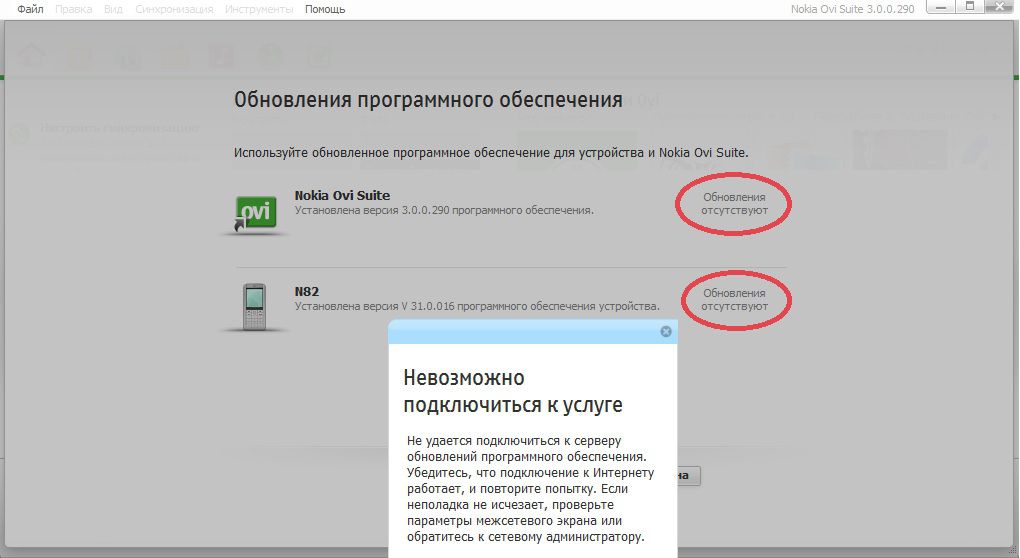Click the 3.0.0.290 installed version text
Image resolution: width=1020 pixels, height=558 pixels.
pos(444,211)
